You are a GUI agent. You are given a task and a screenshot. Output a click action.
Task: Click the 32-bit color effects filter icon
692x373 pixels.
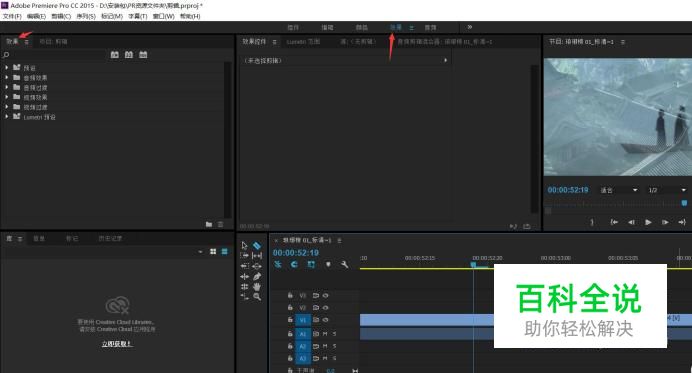click(x=129, y=55)
